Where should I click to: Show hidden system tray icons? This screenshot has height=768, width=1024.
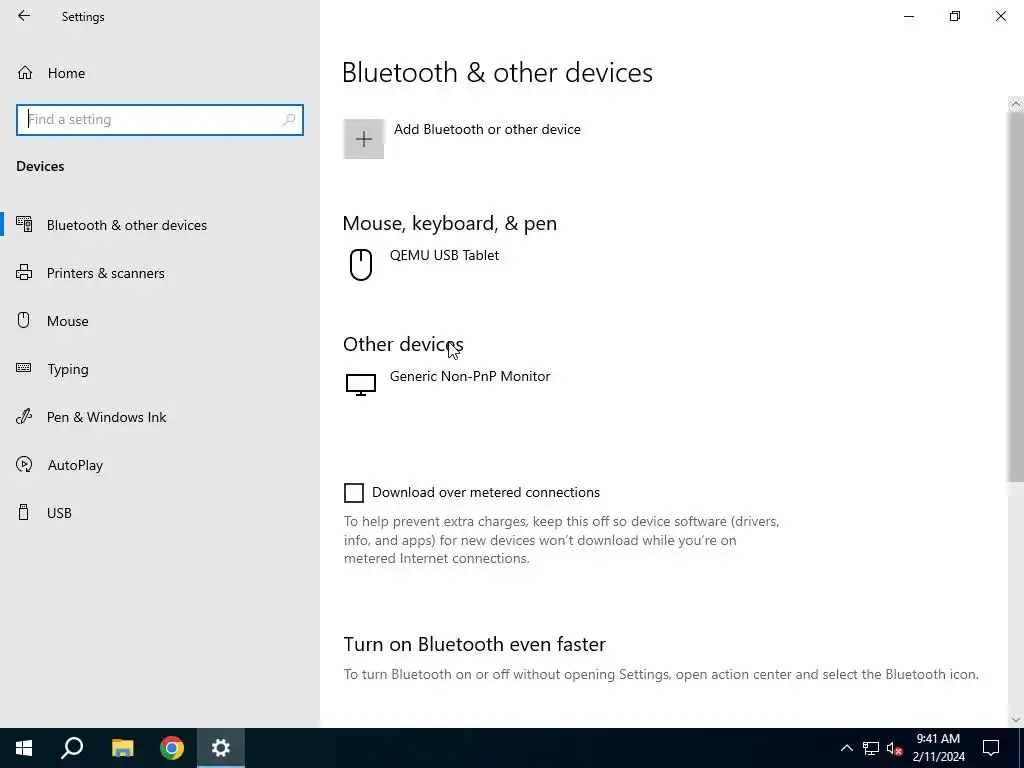846,748
